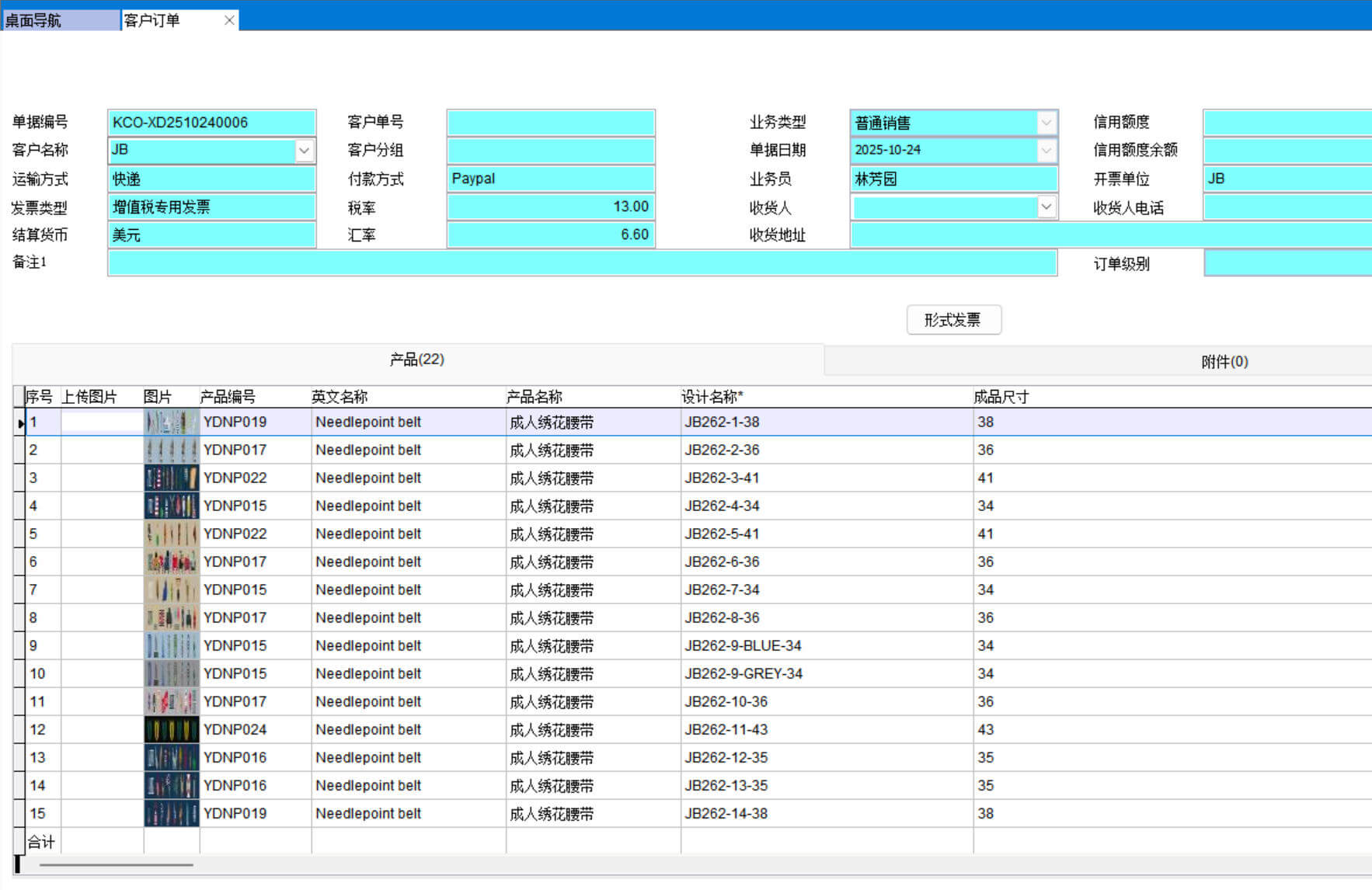Close the 客户订单 tab

[229, 20]
